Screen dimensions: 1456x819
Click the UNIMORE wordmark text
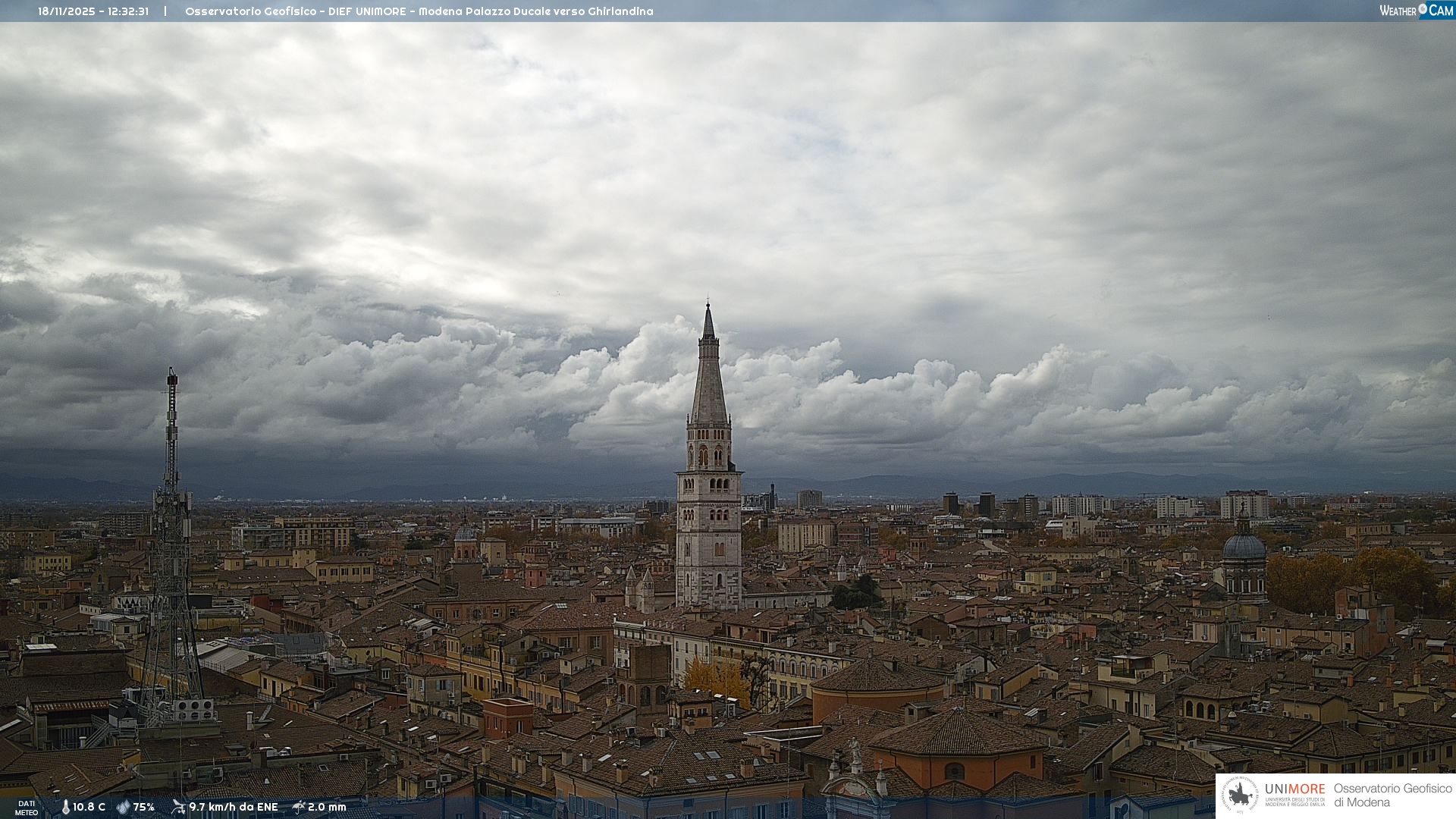click(1294, 789)
